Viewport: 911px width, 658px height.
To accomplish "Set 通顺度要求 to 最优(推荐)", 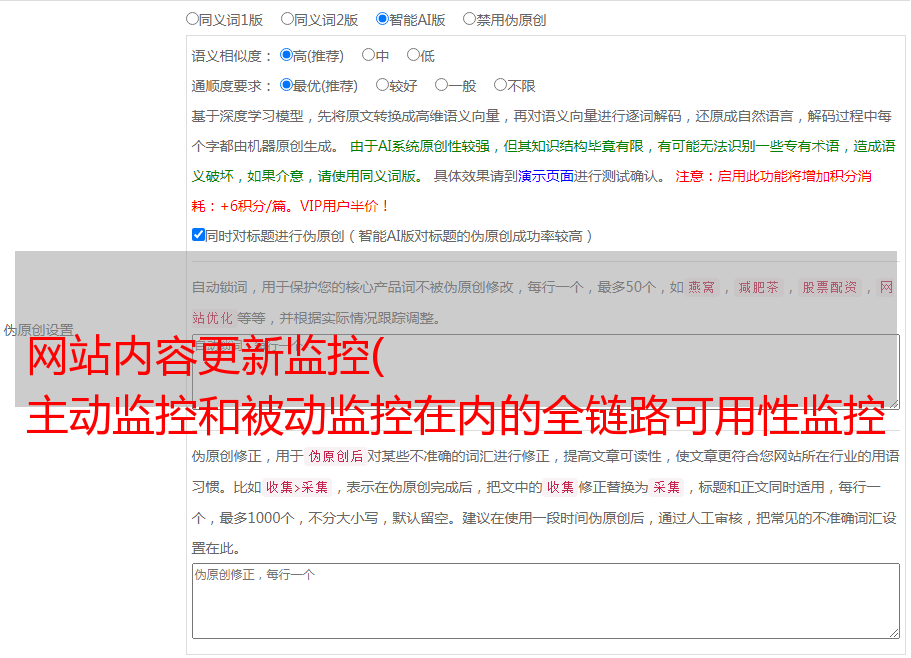I will (286, 85).
